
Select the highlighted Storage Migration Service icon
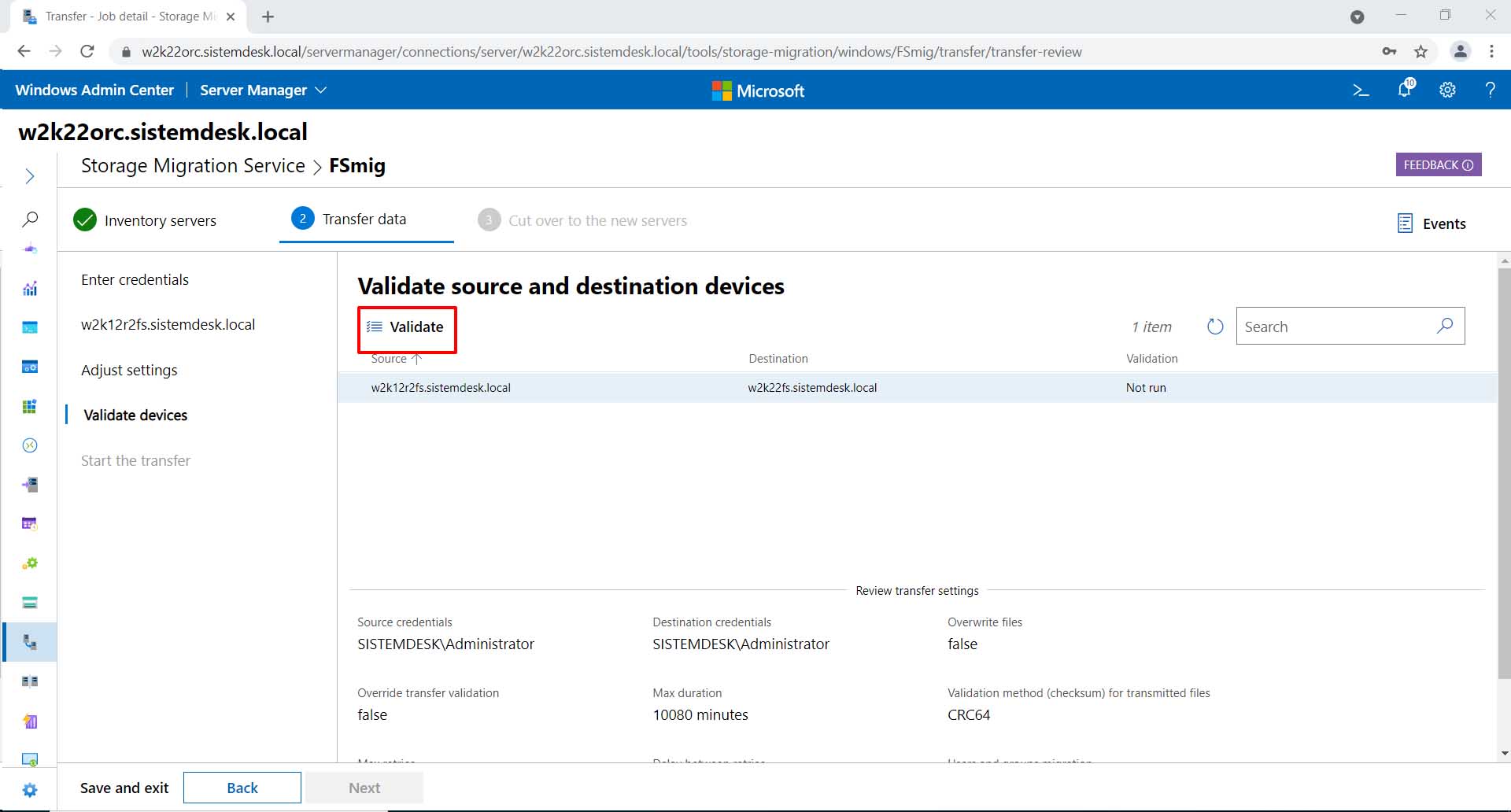(30, 642)
